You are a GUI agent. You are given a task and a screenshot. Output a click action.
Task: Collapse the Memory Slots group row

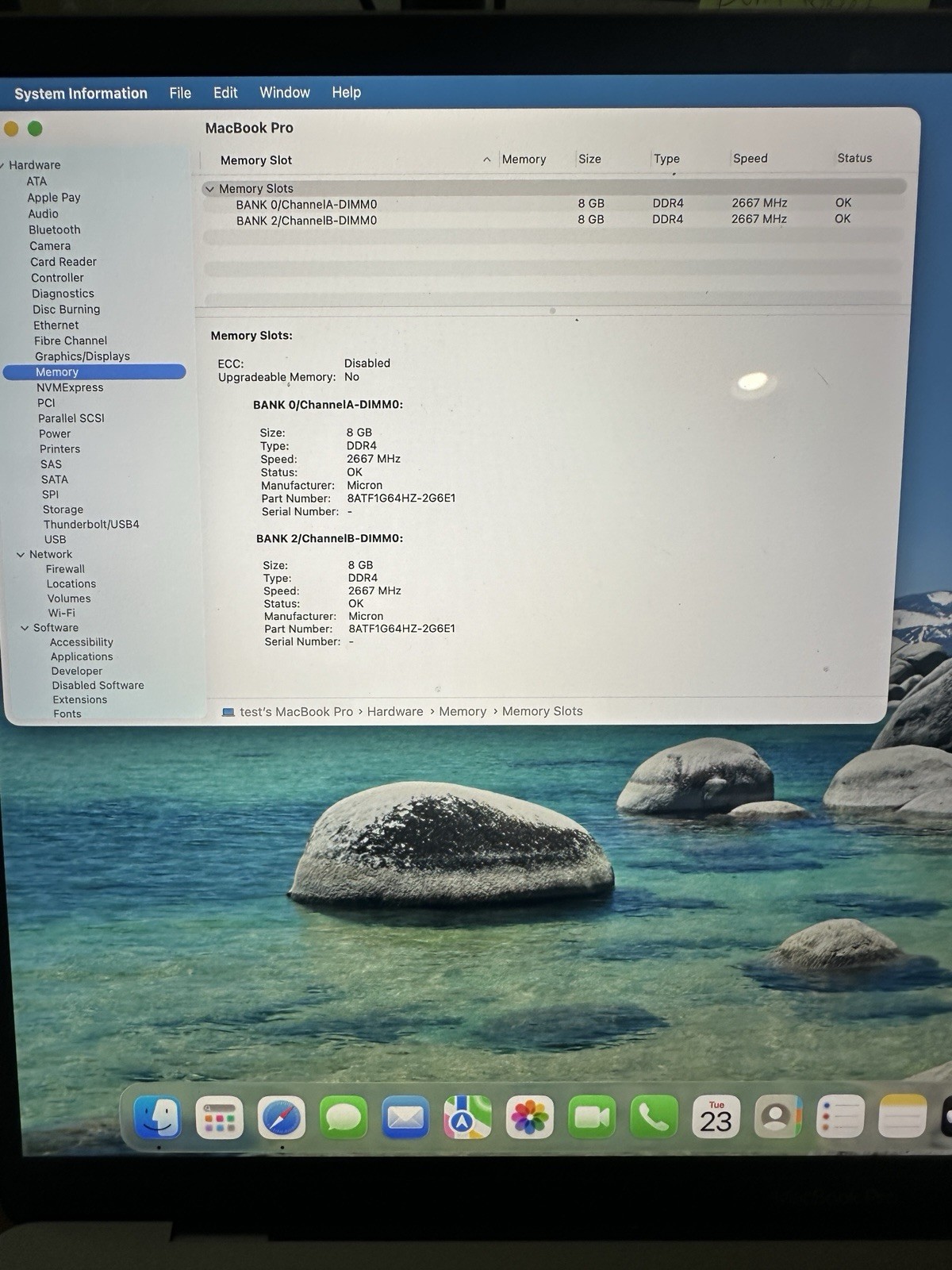click(209, 189)
